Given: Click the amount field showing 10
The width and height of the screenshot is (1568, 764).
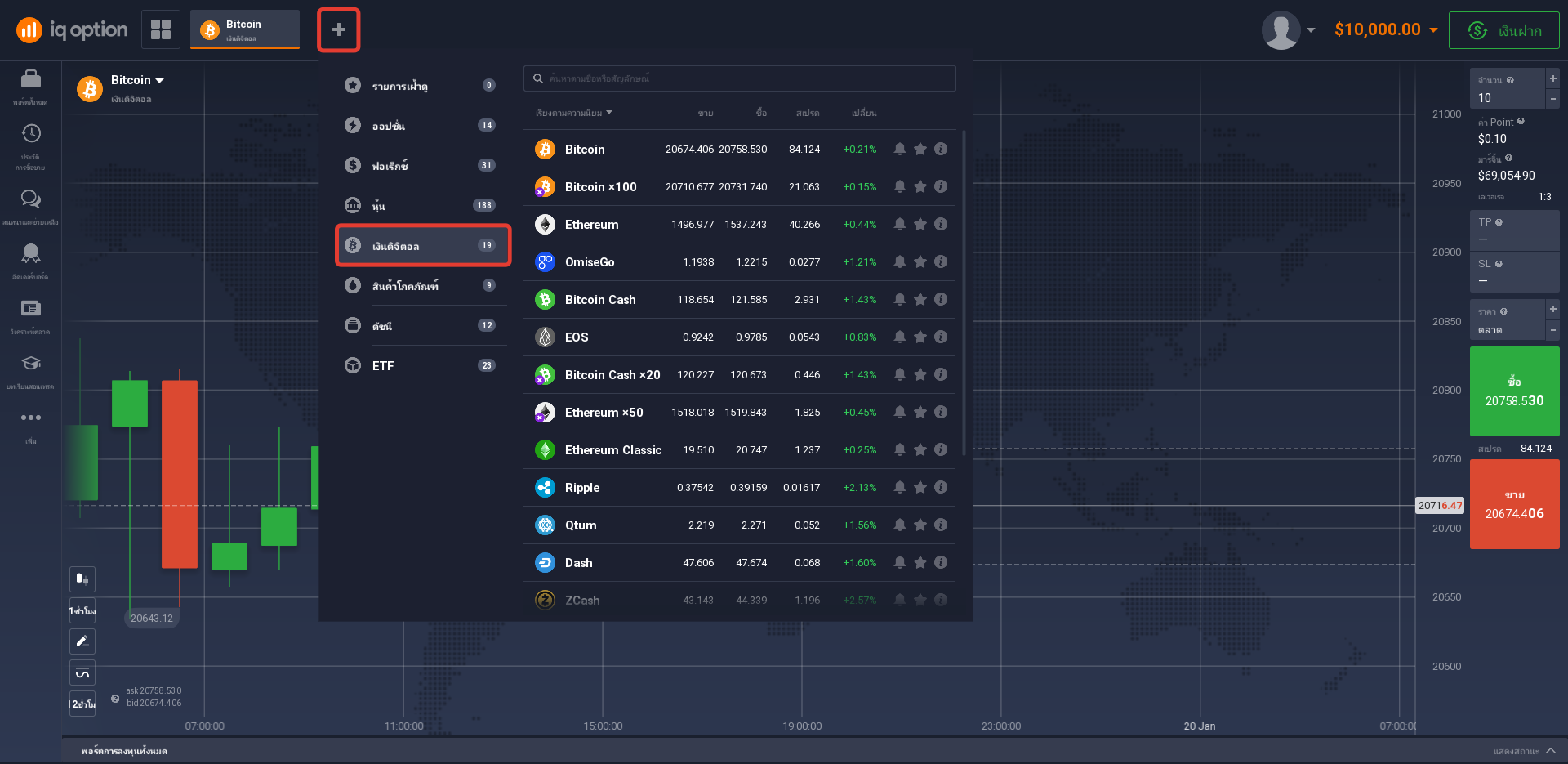Looking at the screenshot, I should click(x=1508, y=89).
